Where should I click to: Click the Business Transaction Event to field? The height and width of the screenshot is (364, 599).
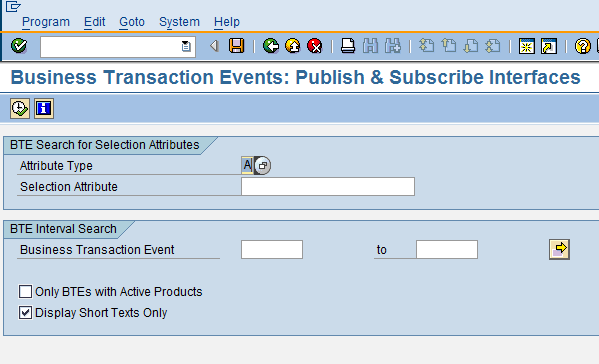(x=447, y=249)
